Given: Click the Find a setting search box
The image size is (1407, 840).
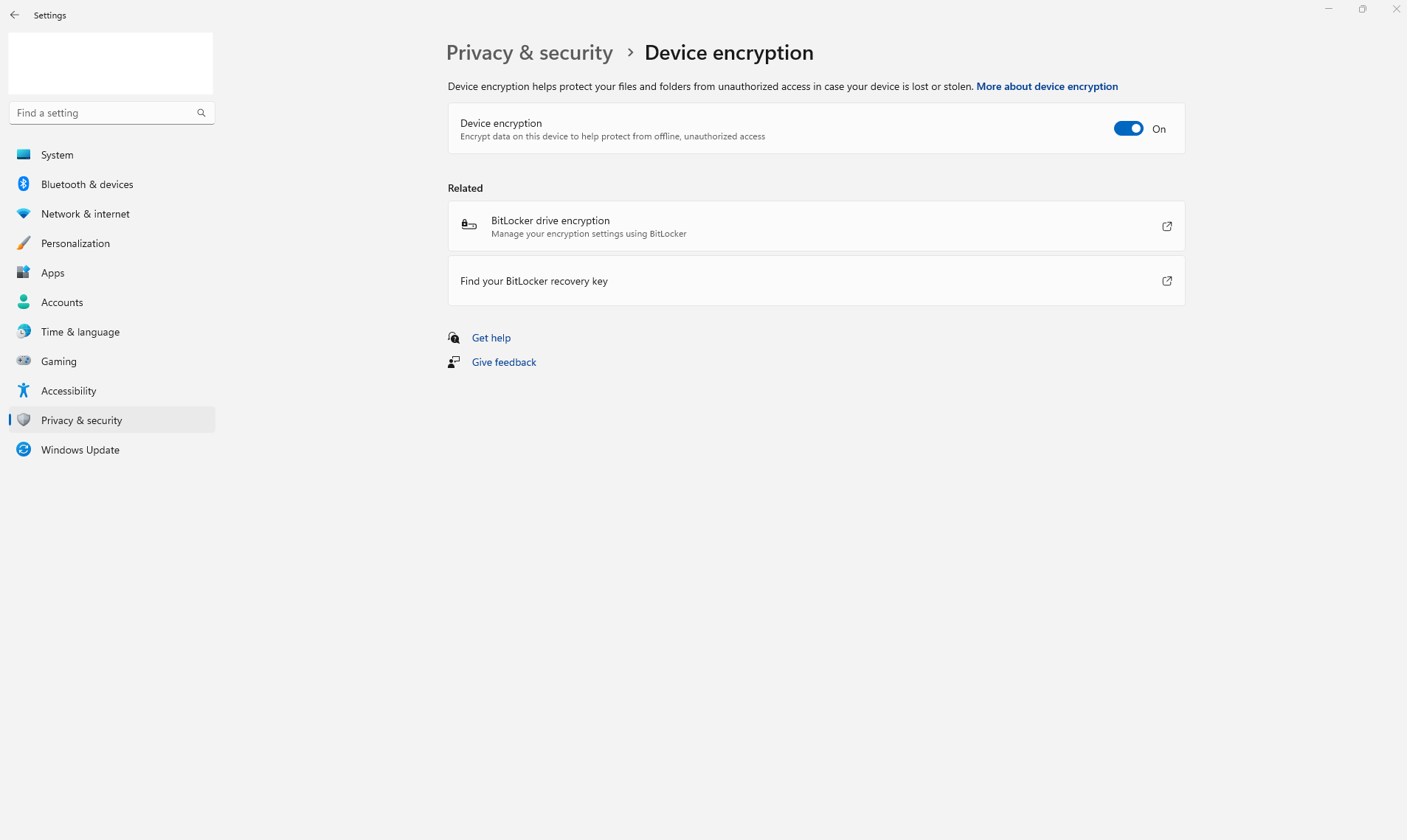Looking at the screenshot, I should coord(103,113).
